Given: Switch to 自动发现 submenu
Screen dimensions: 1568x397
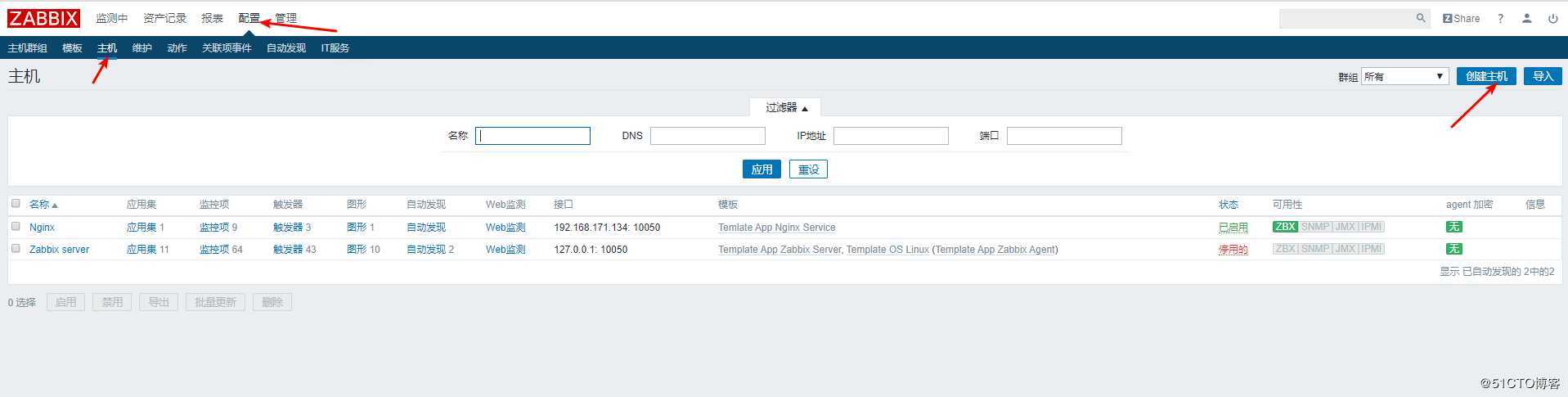Looking at the screenshot, I should coord(286,48).
